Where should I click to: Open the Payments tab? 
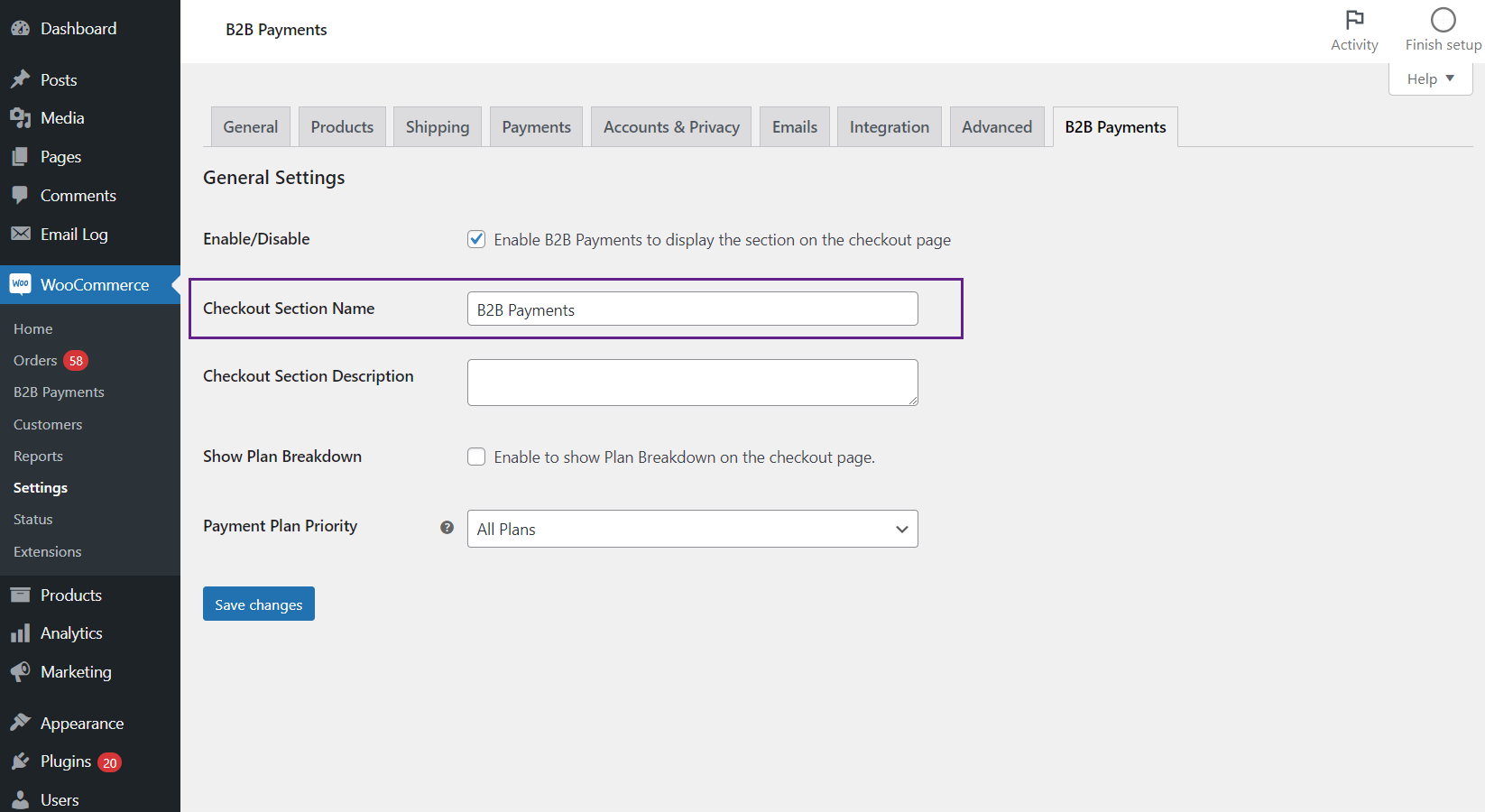pyautogui.click(x=536, y=127)
